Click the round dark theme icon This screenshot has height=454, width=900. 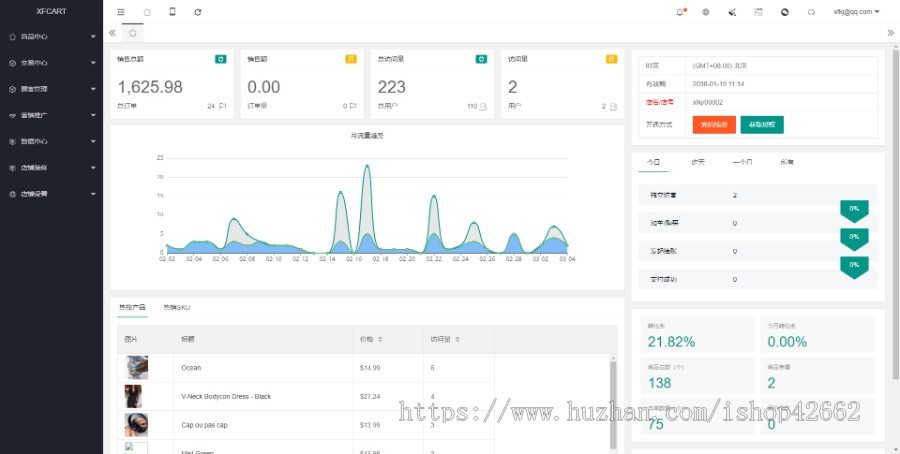point(785,11)
